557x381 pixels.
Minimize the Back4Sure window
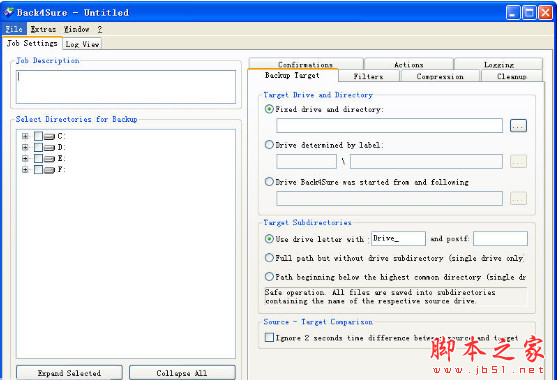pyautogui.click(x=513, y=13)
